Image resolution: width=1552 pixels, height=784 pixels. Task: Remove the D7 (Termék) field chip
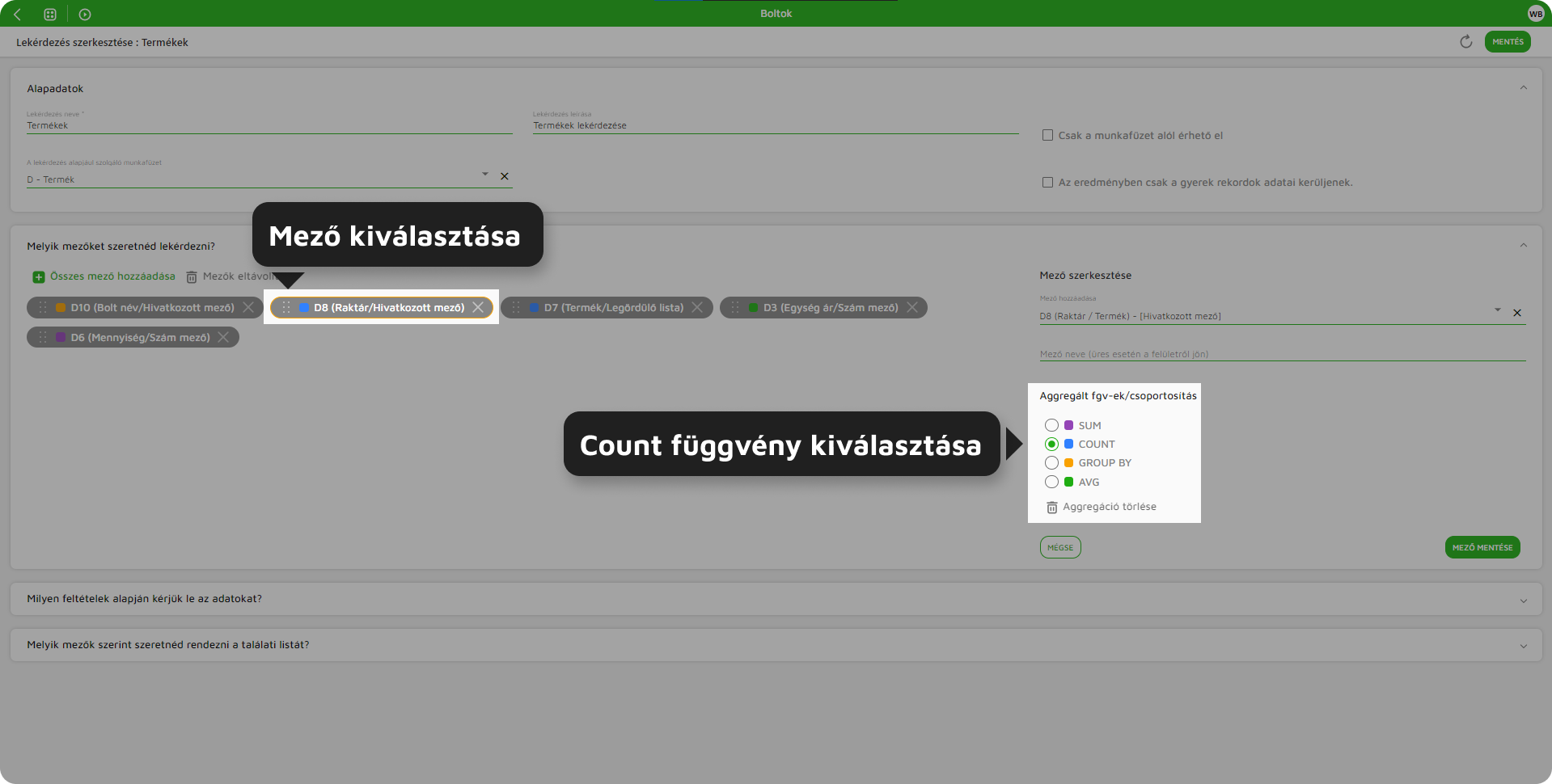point(697,307)
